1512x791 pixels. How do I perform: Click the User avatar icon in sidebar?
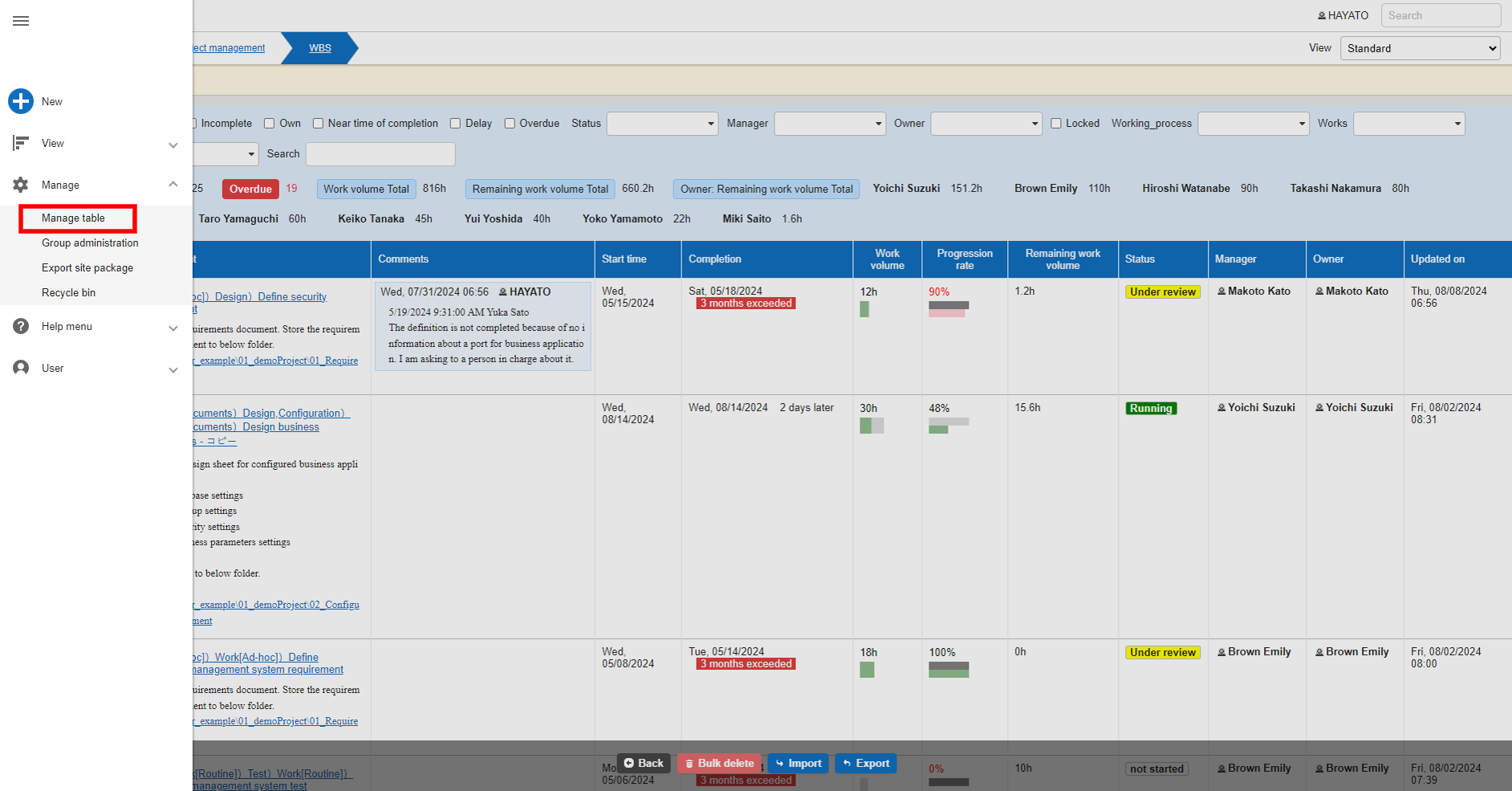pyautogui.click(x=21, y=368)
